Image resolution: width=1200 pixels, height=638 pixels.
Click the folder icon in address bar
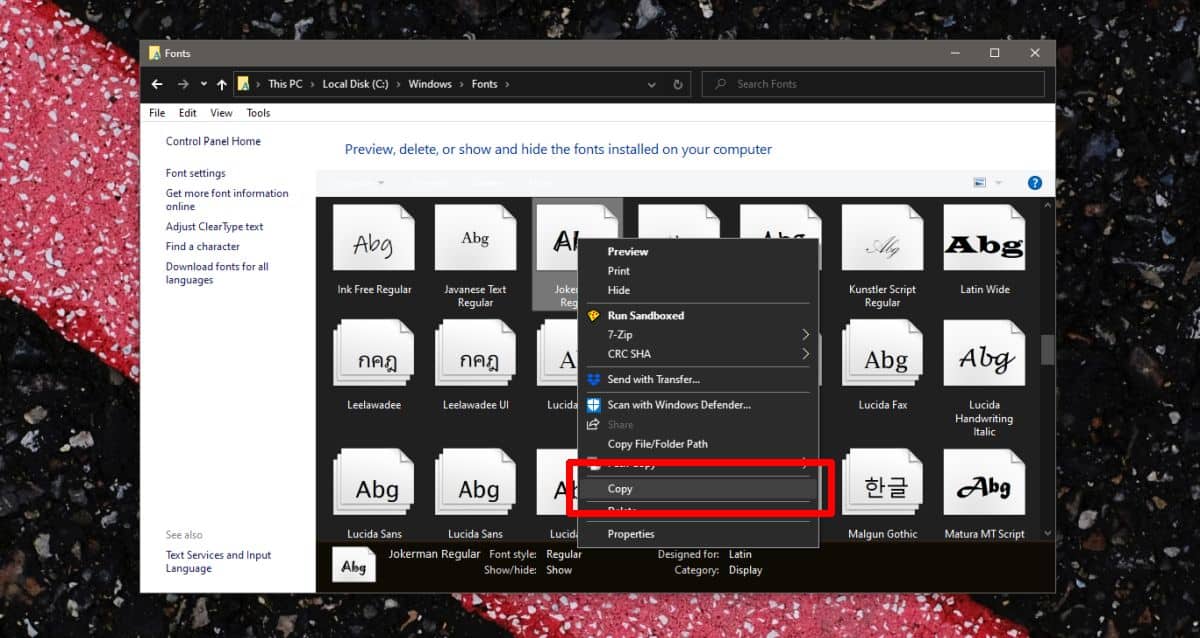click(x=244, y=84)
